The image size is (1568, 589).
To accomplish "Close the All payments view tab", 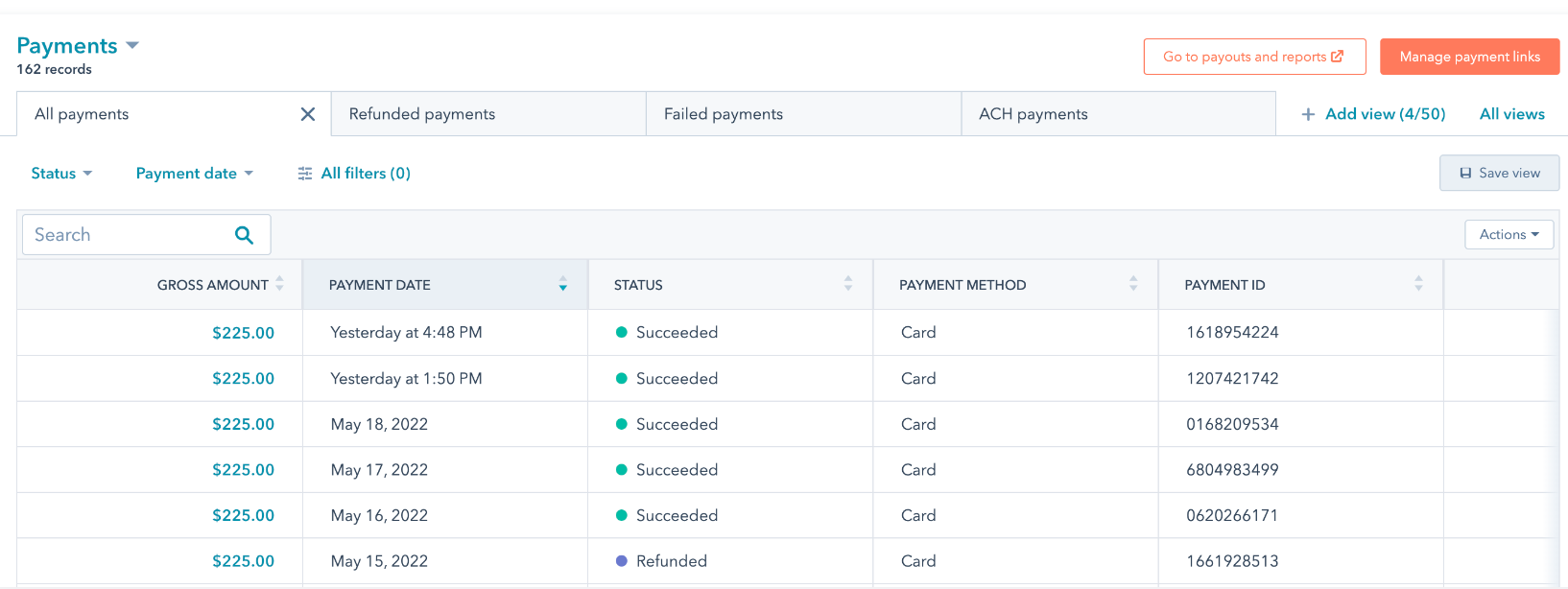I will (308, 114).
